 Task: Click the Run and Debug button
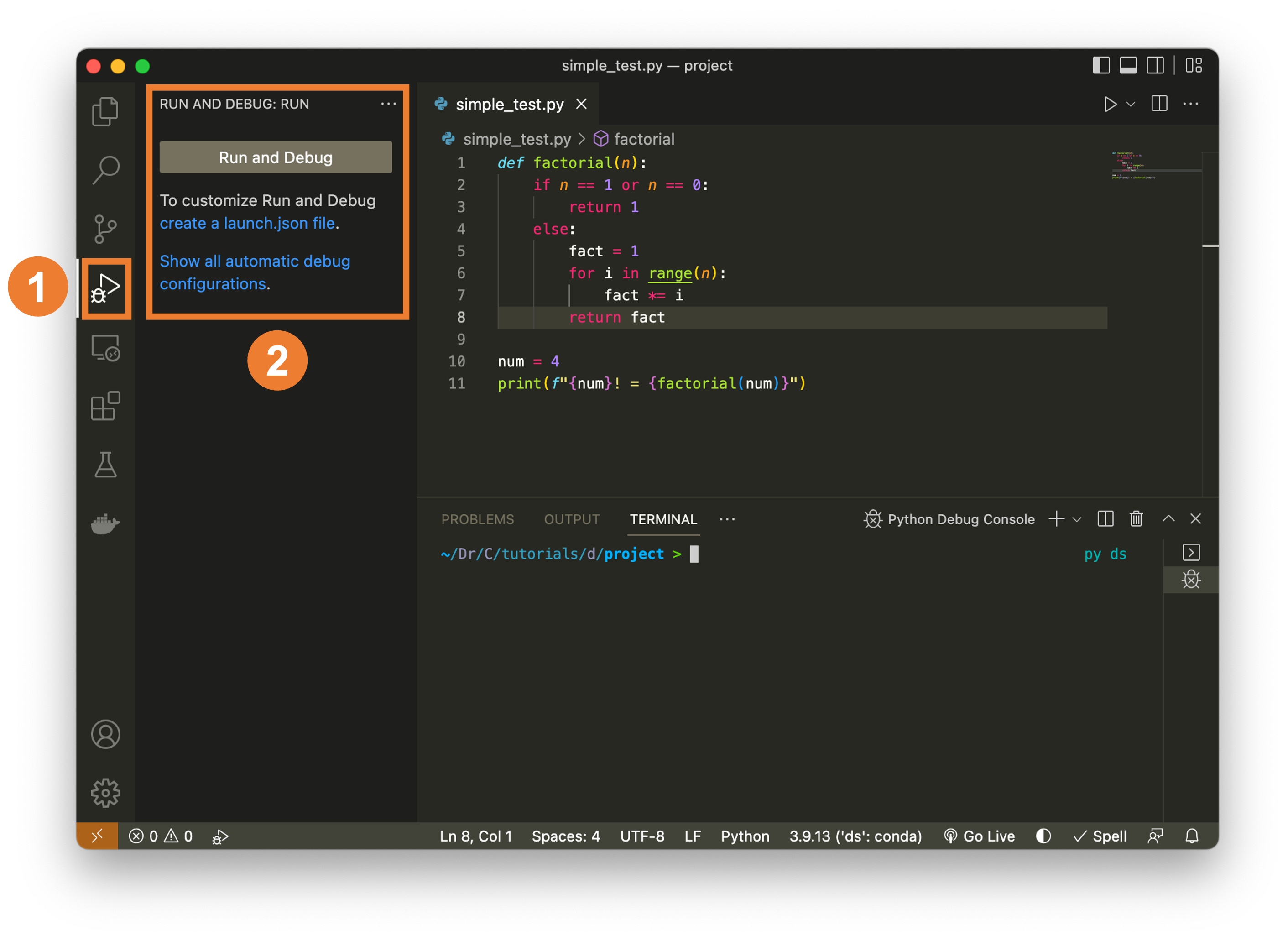[276, 157]
